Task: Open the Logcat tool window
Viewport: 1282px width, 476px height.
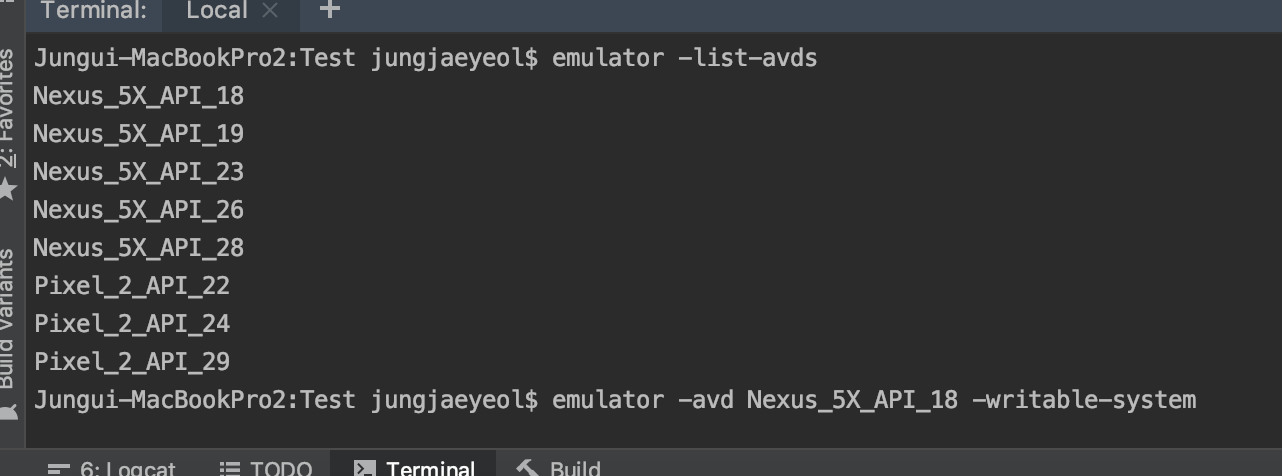Action: pos(112,467)
